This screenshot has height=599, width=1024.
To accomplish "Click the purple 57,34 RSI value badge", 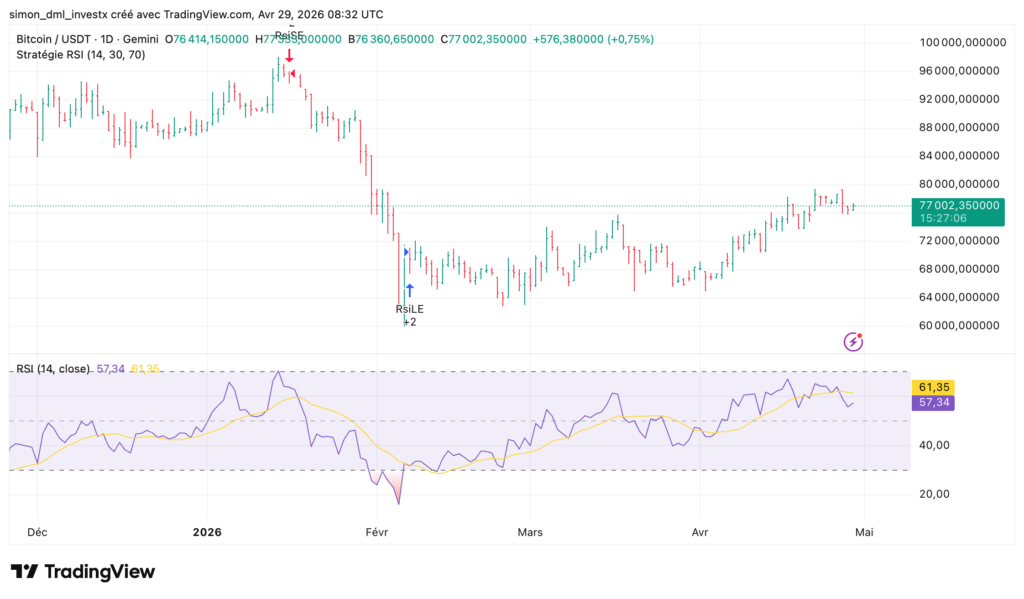I will click(934, 404).
